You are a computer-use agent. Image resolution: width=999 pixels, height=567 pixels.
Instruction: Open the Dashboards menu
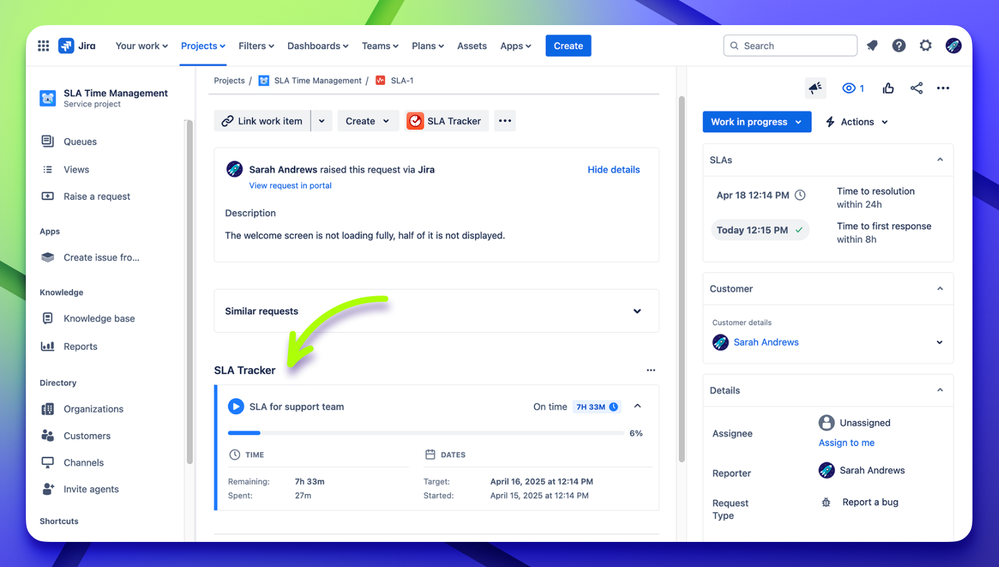(x=318, y=46)
